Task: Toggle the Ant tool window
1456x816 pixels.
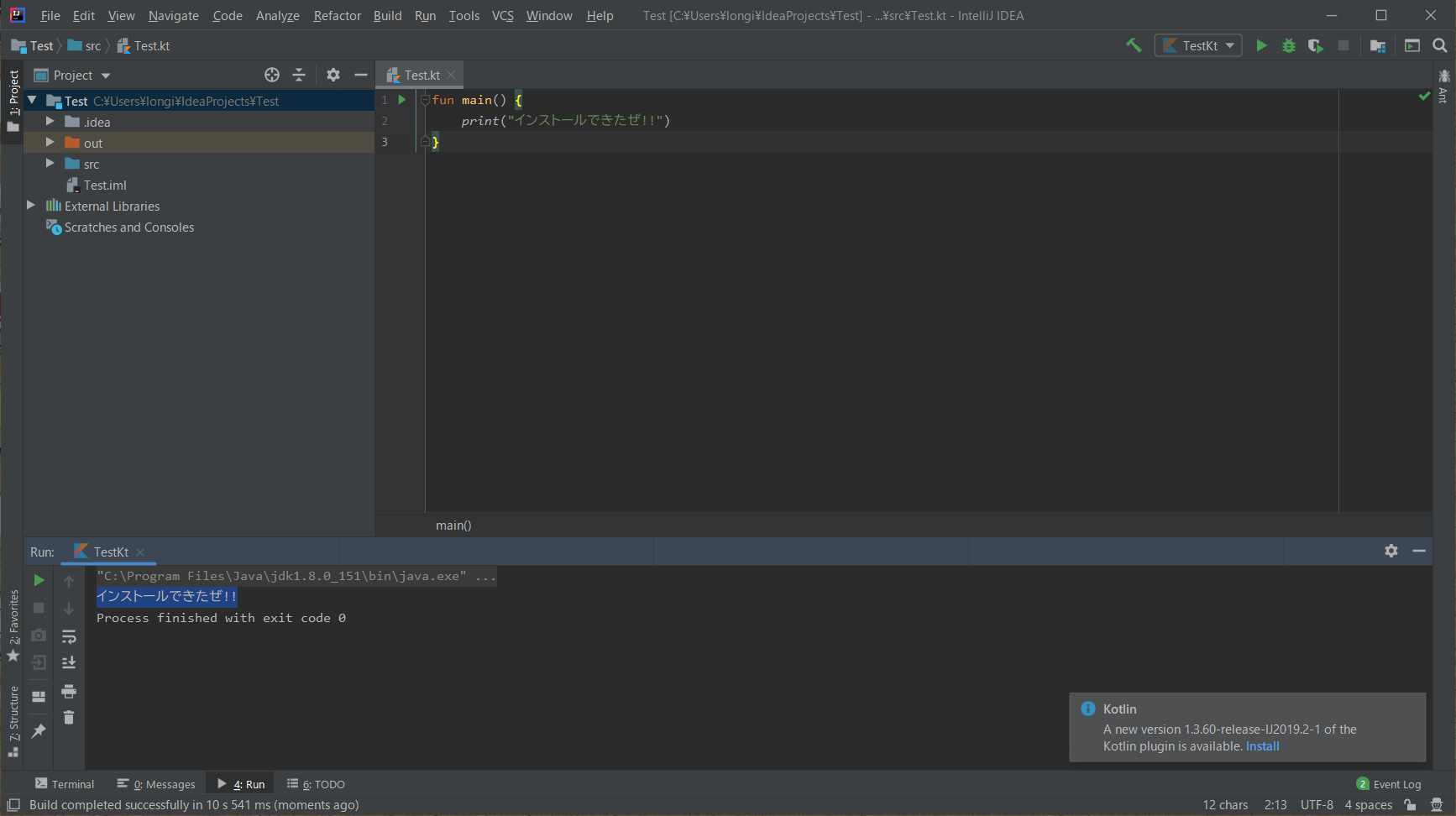Action: click(1444, 86)
